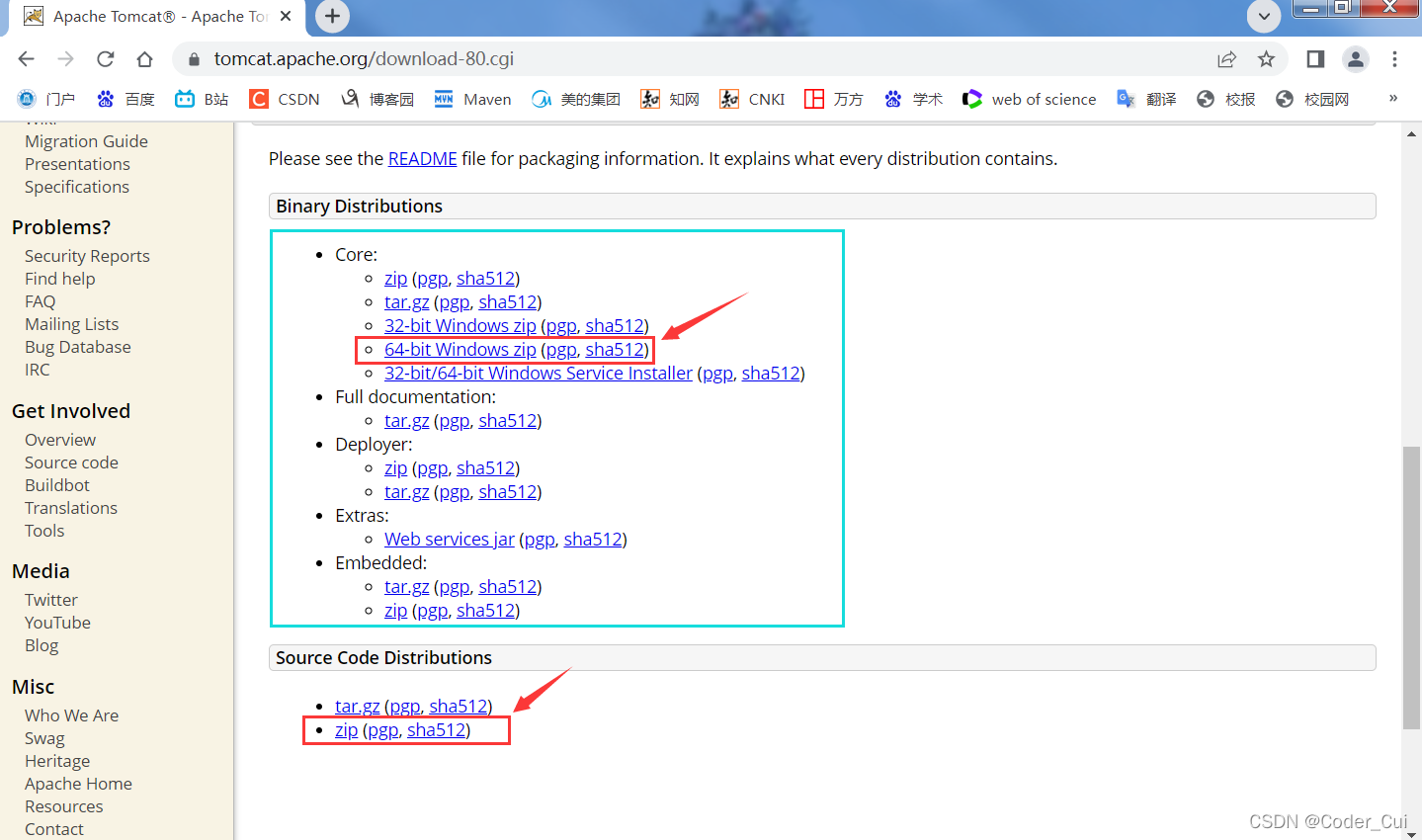The image size is (1422, 840).
Task: Download the Web services jar
Action: click(450, 539)
